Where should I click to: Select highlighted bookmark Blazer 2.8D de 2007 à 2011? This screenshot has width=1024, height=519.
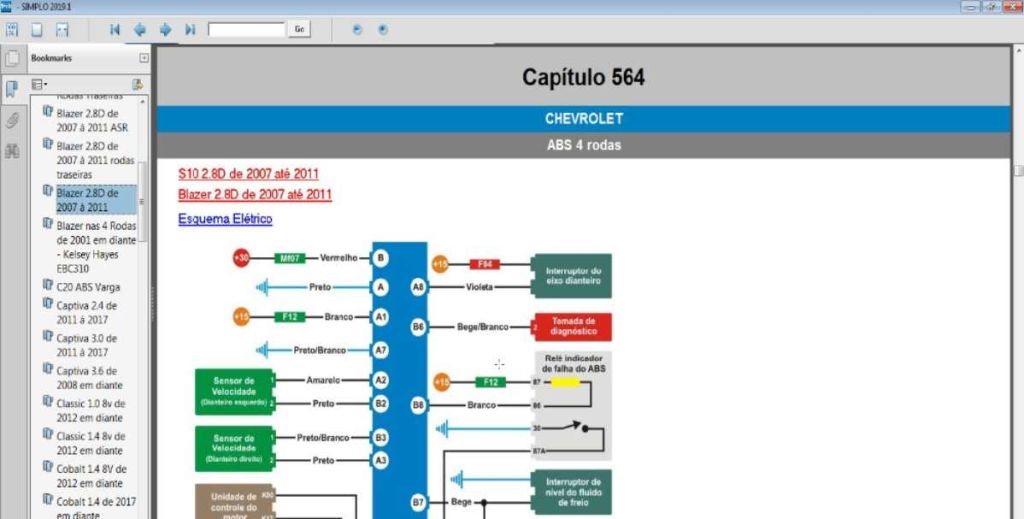96,200
